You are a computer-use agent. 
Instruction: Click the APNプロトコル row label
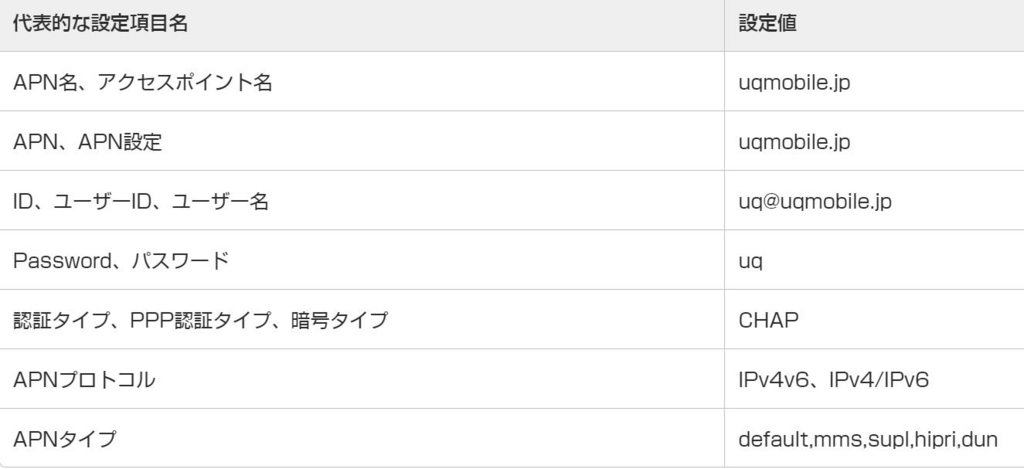[84, 380]
